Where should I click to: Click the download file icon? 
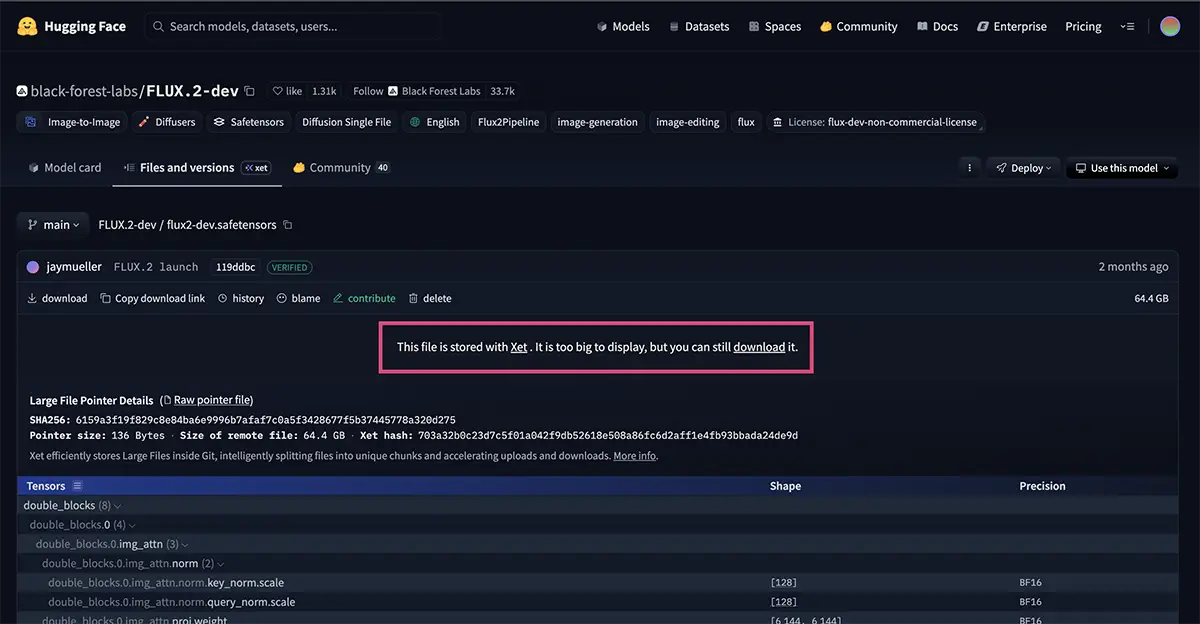[32, 298]
